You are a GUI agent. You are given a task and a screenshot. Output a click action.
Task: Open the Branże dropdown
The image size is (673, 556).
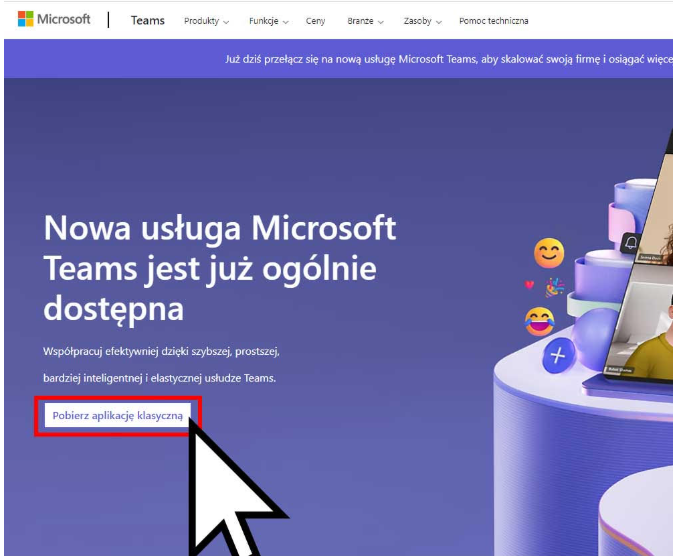[x=365, y=21]
